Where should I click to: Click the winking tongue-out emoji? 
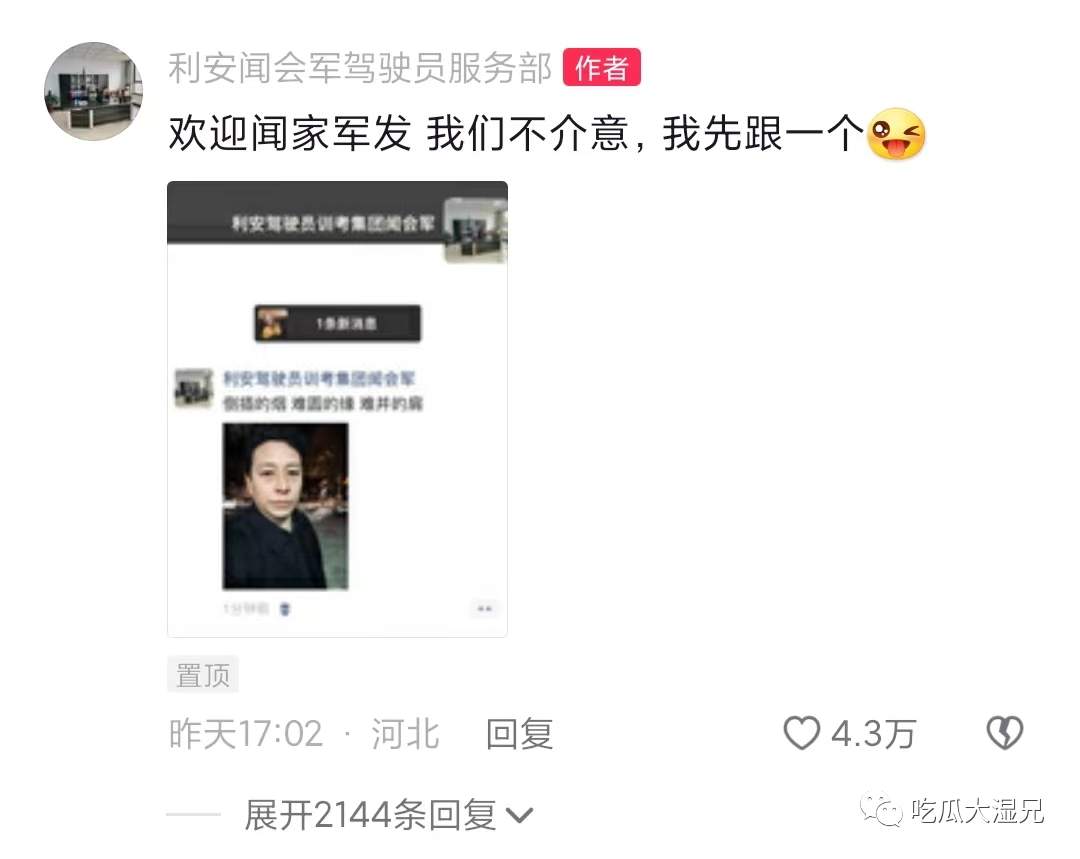point(895,134)
